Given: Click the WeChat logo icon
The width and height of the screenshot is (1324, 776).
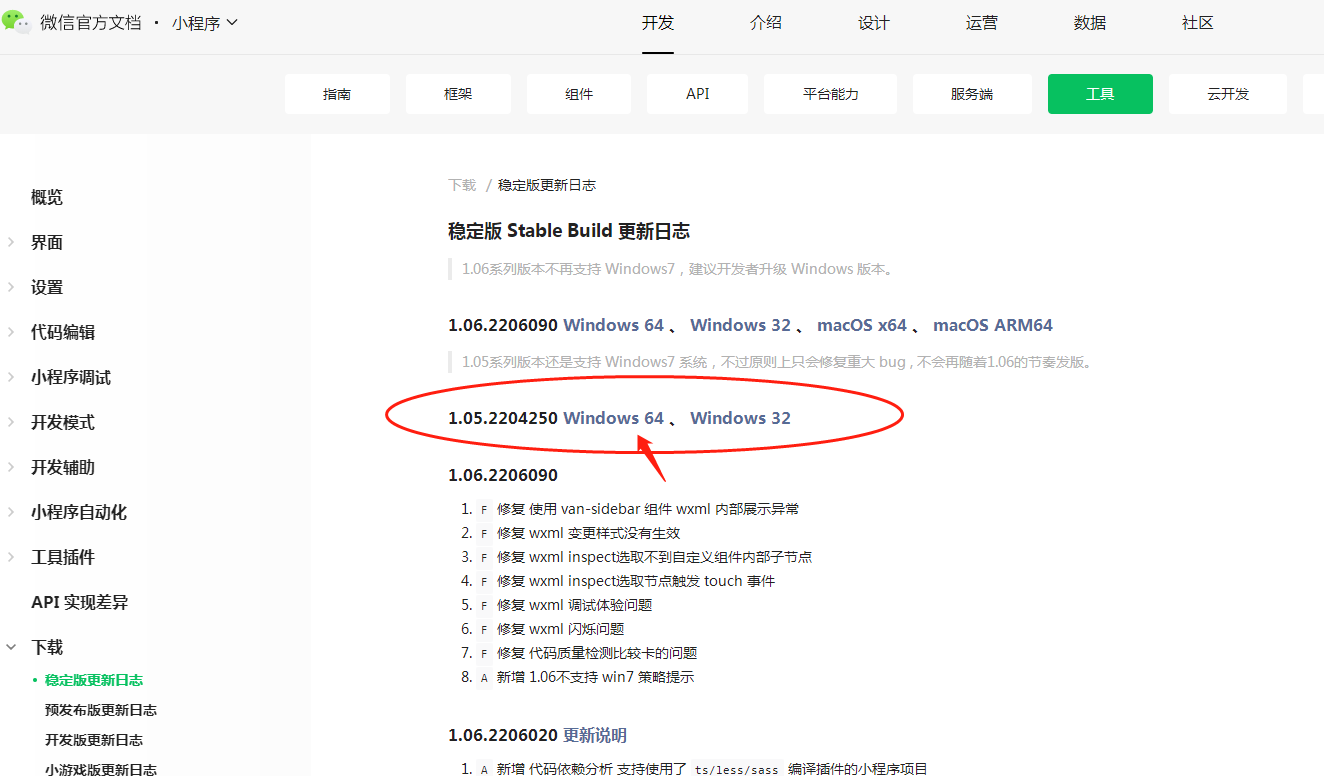Looking at the screenshot, I should [x=17, y=22].
